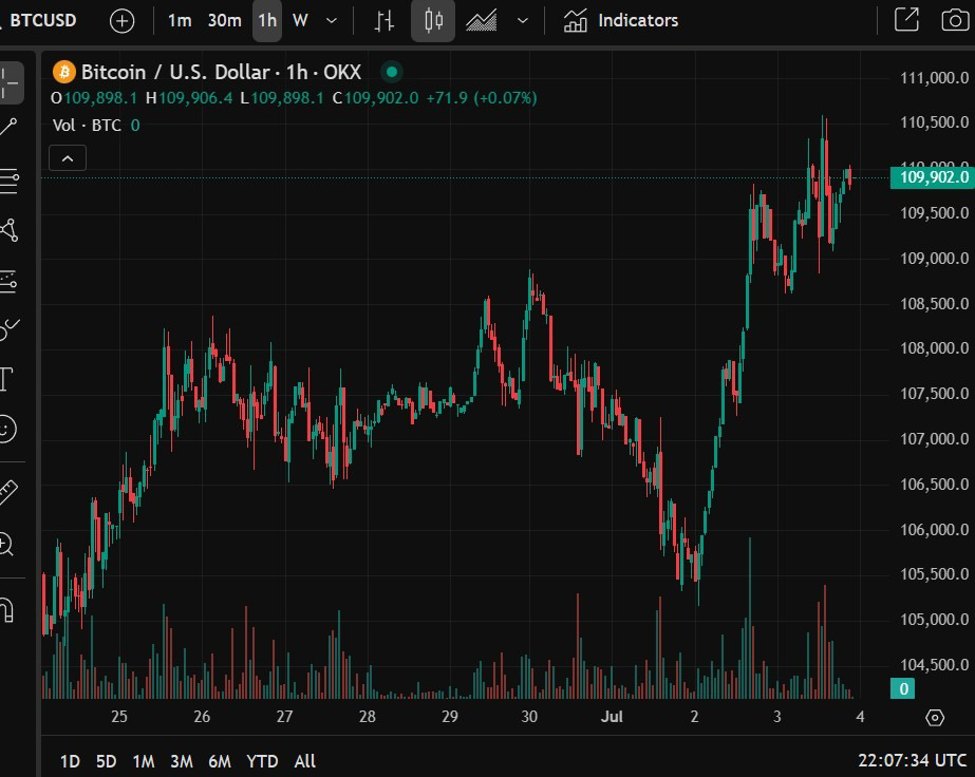The image size is (975, 777).
Task: Open the Indicators menu
Action: tap(621, 21)
